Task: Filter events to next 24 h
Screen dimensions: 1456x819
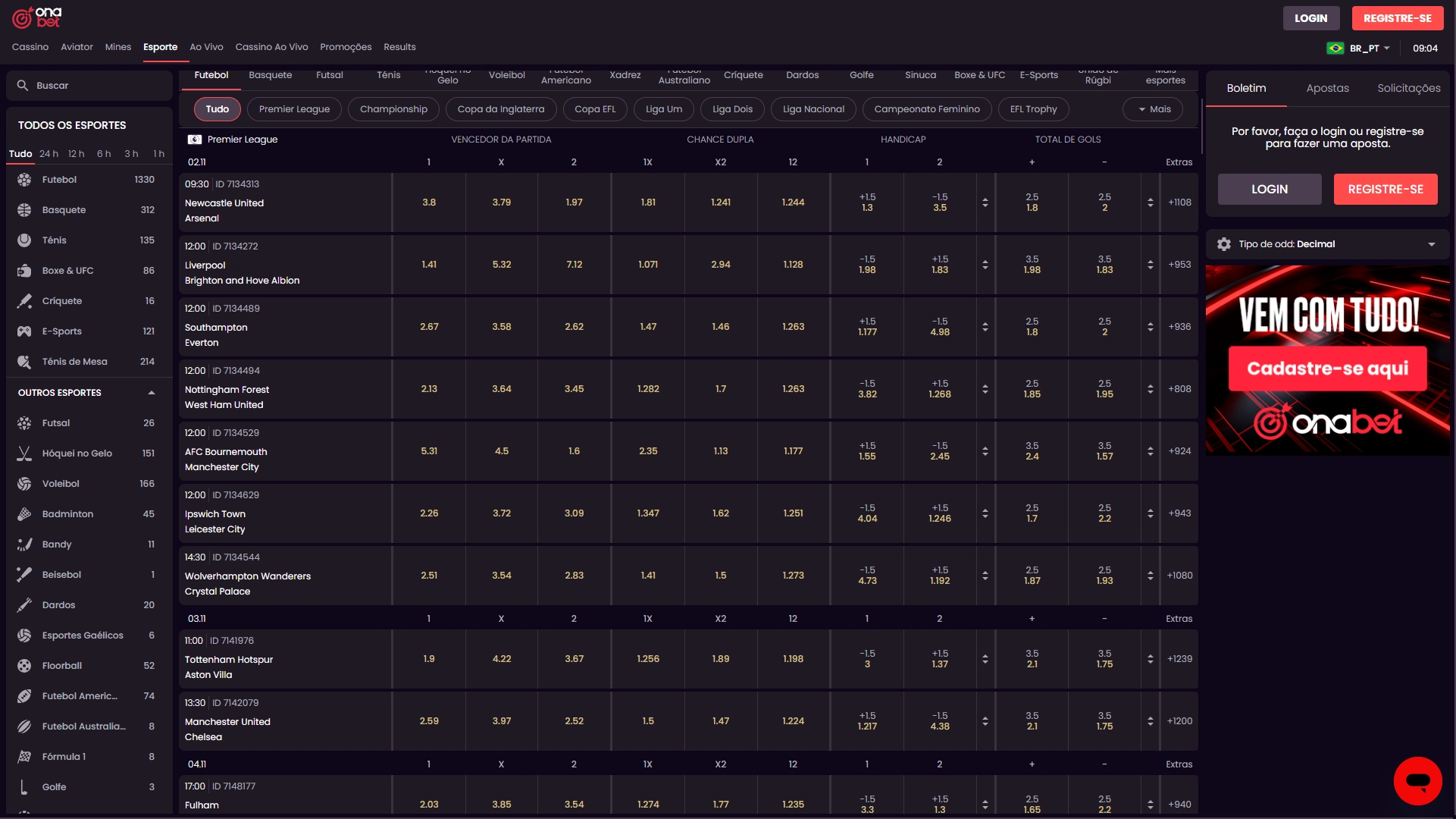Action: 49,154
